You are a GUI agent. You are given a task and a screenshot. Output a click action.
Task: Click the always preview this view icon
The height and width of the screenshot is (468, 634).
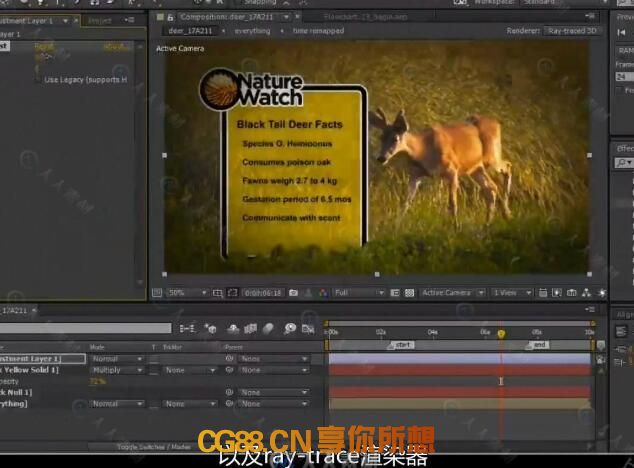point(157,292)
